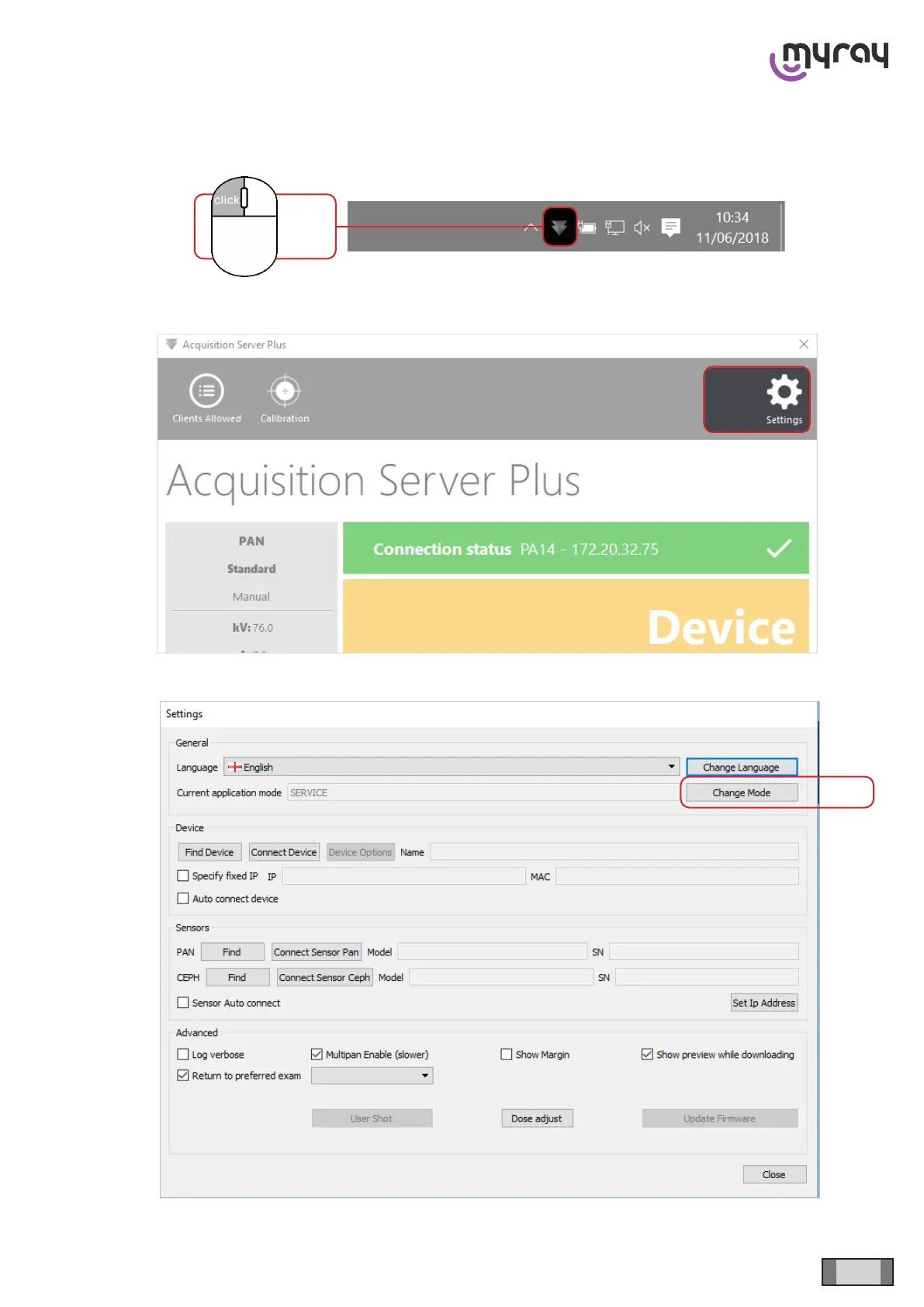Open the preferred exam dropdown

[x=372, y=1076]
